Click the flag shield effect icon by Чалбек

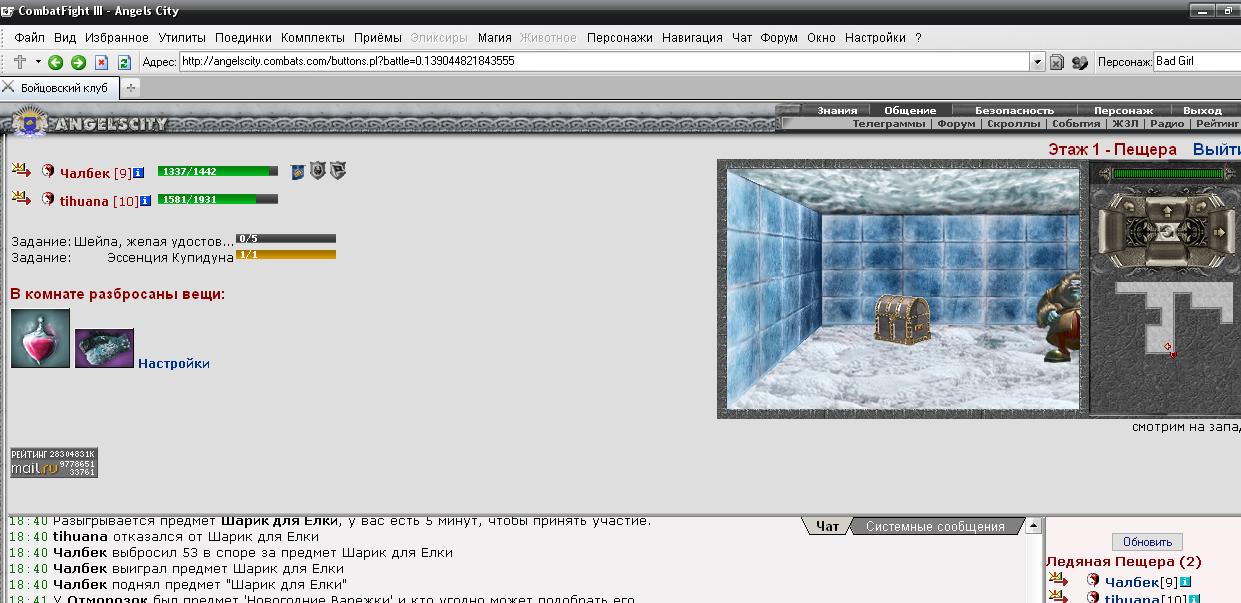point(338,171)
